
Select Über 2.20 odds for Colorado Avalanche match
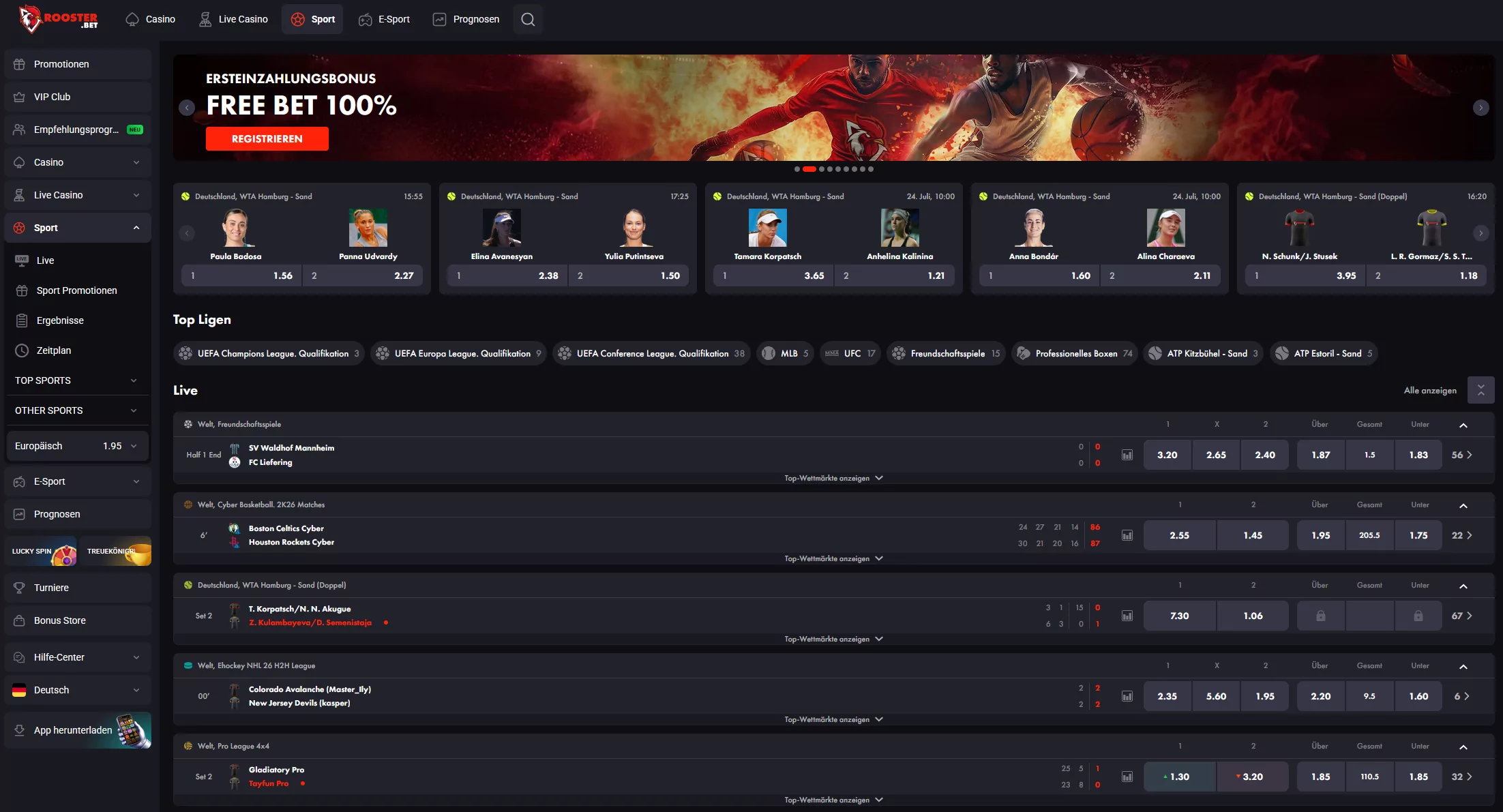1321,696
